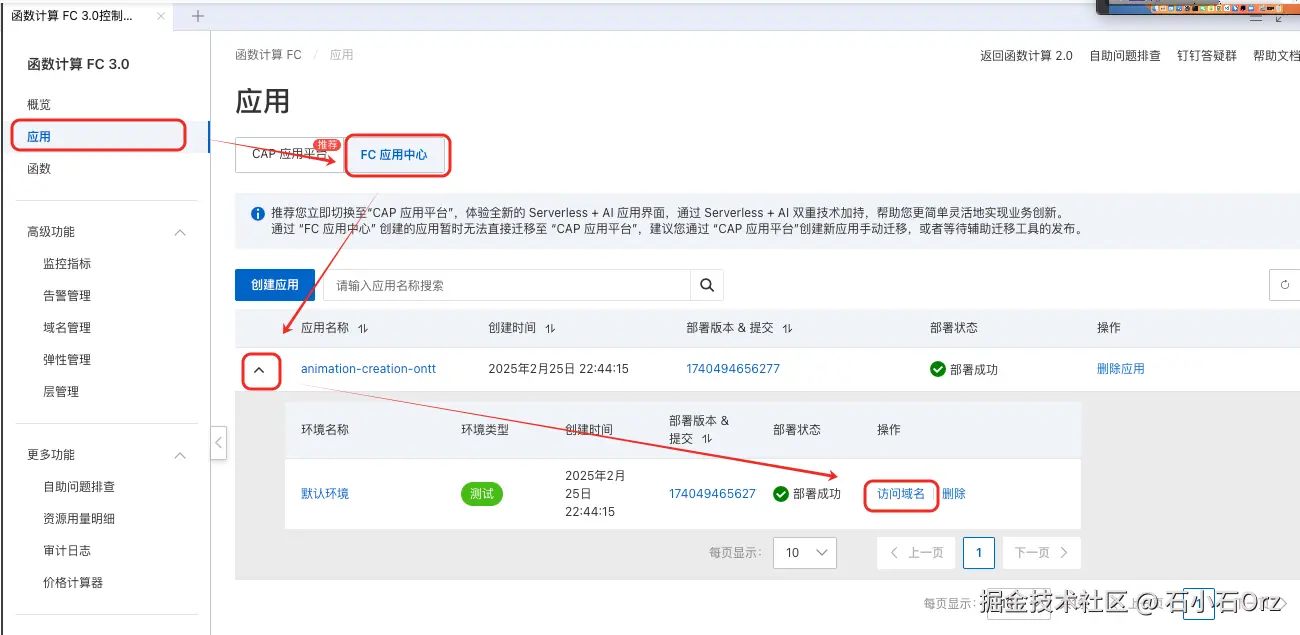Open the 默认环境 environment link

pyautogui.click(x=325, y=494)
